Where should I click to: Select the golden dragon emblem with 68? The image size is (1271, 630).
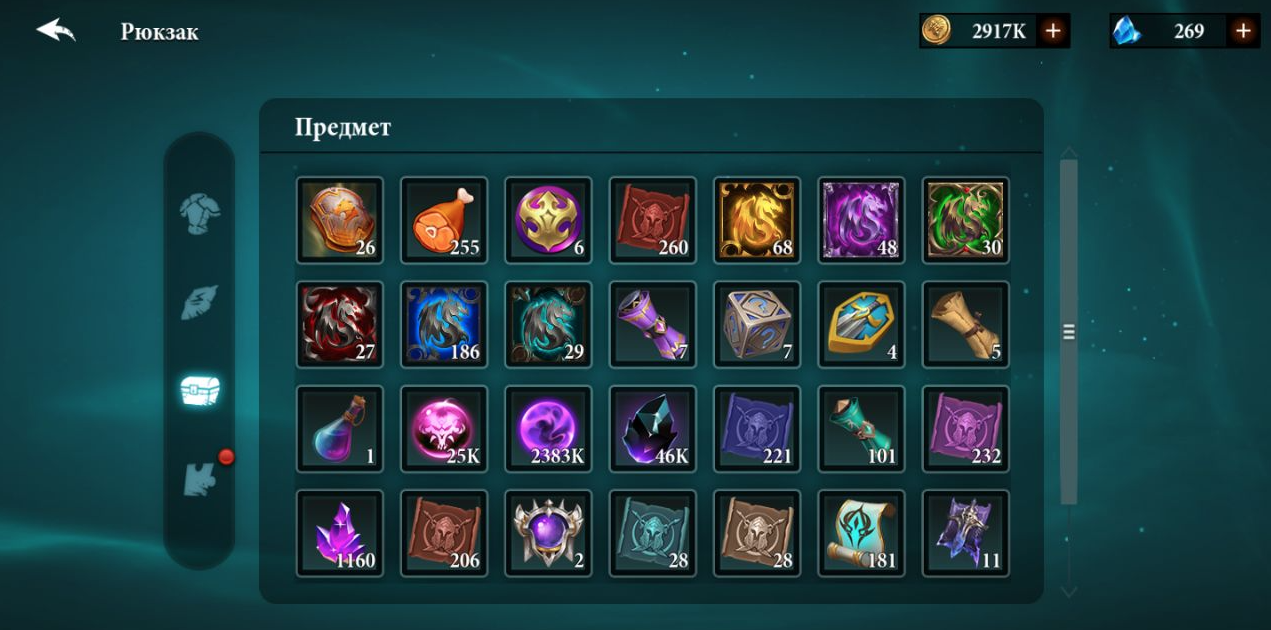pos(757,220)
